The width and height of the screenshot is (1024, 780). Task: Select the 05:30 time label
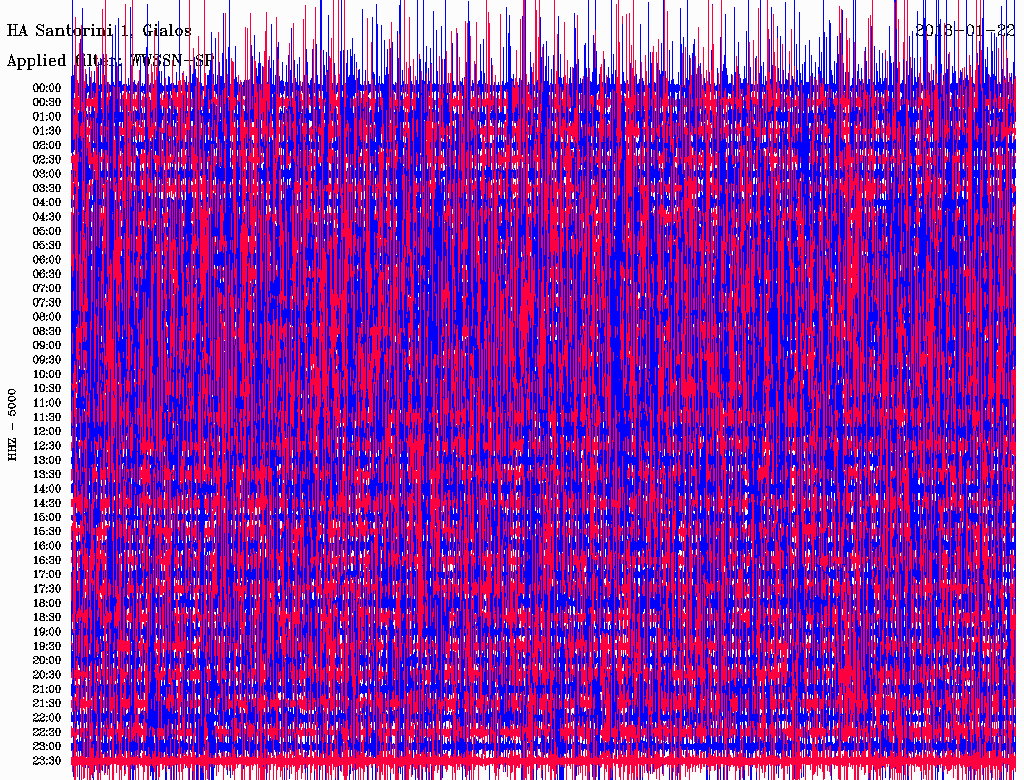tap(47, 245)
